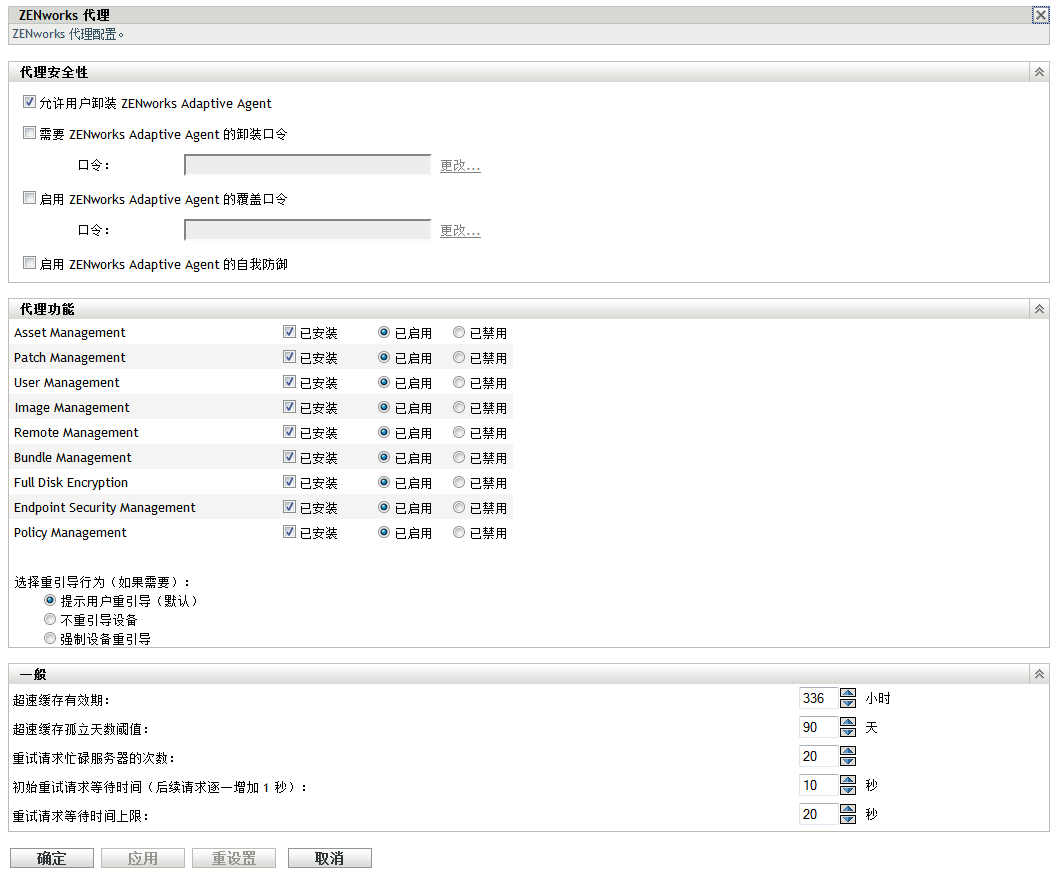The height and width of the screenshot is (873, 1059).
Task: Select 已禁用 for Full Disk Encryption
Action: 459,482
